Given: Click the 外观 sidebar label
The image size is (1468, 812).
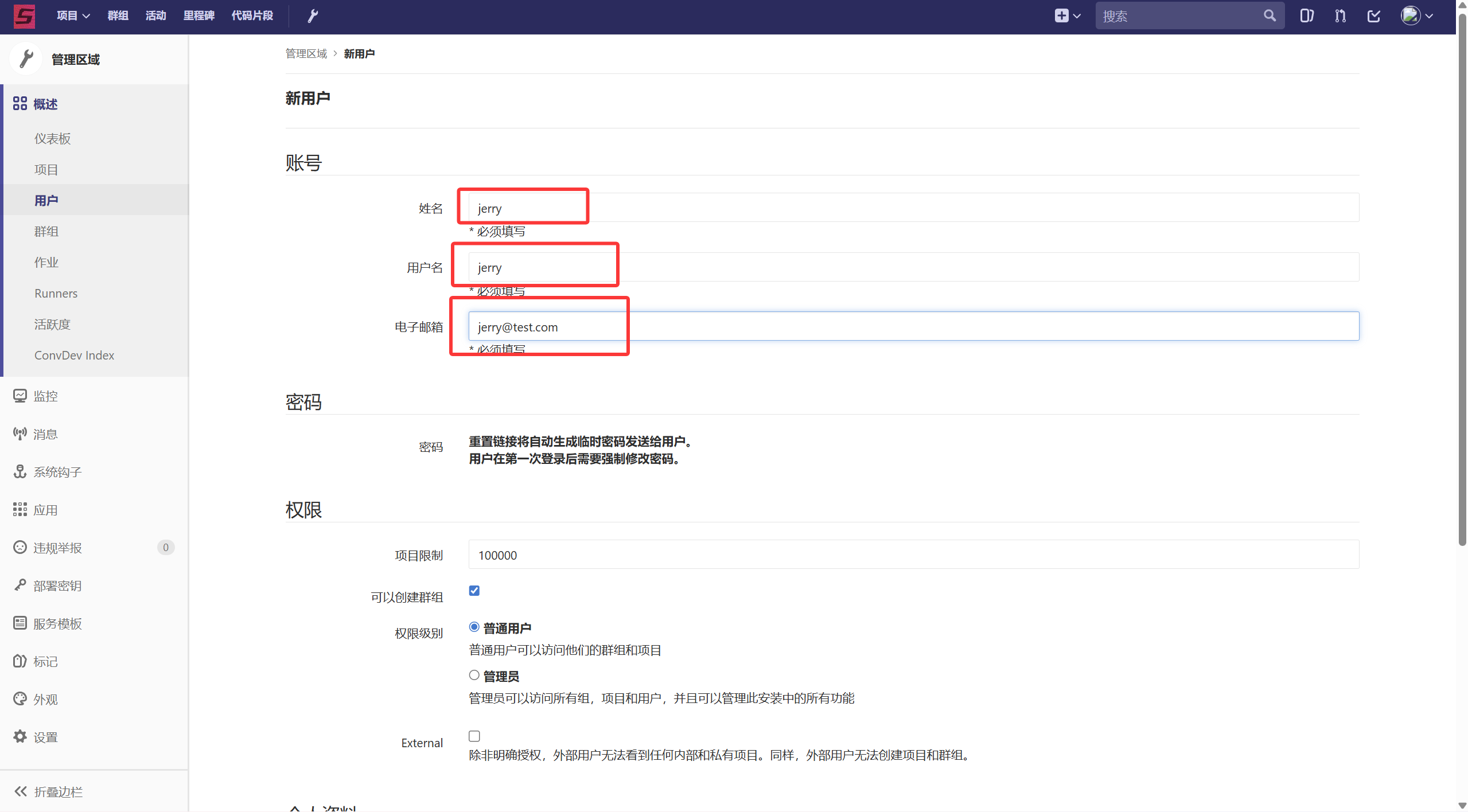Looking at the screenshot, I should 45,699.
